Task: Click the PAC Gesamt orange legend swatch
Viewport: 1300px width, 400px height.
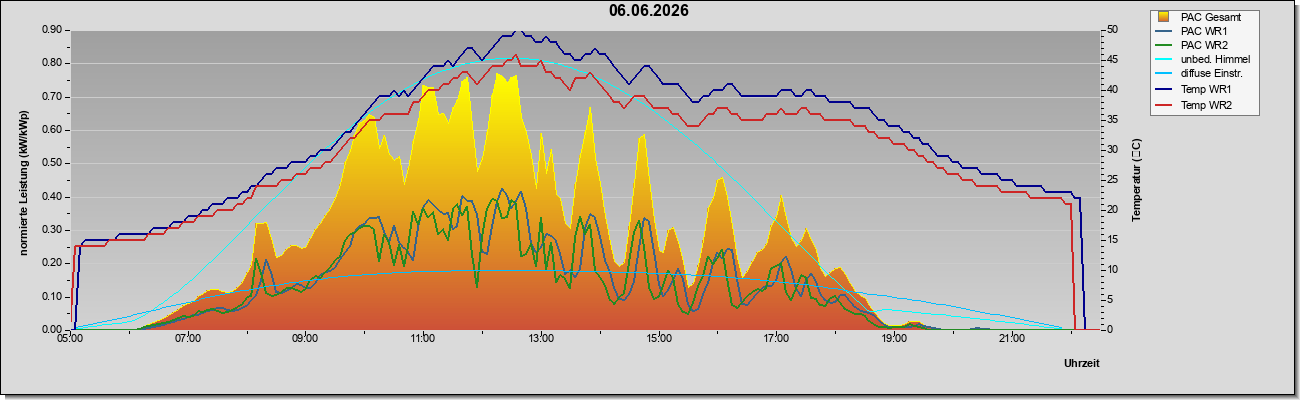Action: point(1163,16)
